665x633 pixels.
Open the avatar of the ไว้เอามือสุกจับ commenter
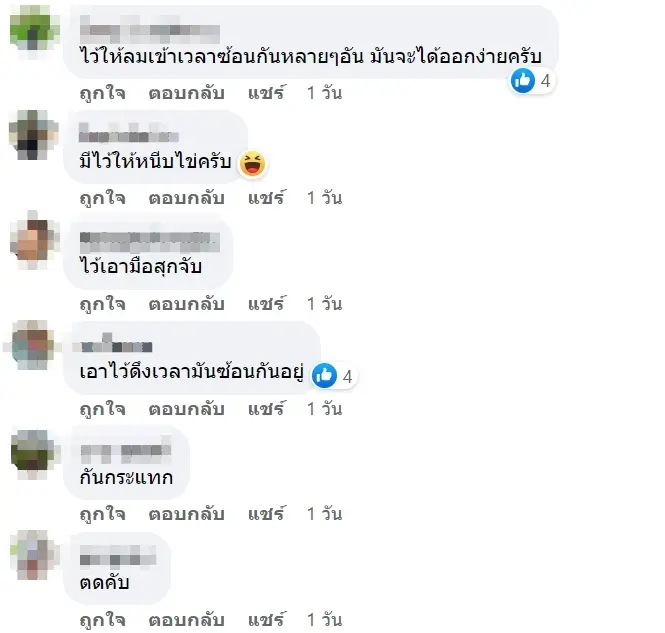(34, 240)
